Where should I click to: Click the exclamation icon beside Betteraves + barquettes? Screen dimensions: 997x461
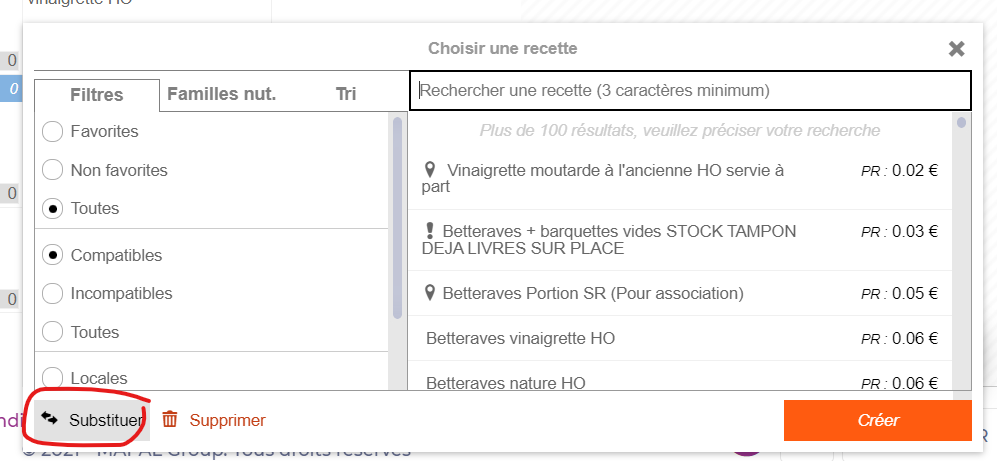pyautogui.click(x=429, y=231)
